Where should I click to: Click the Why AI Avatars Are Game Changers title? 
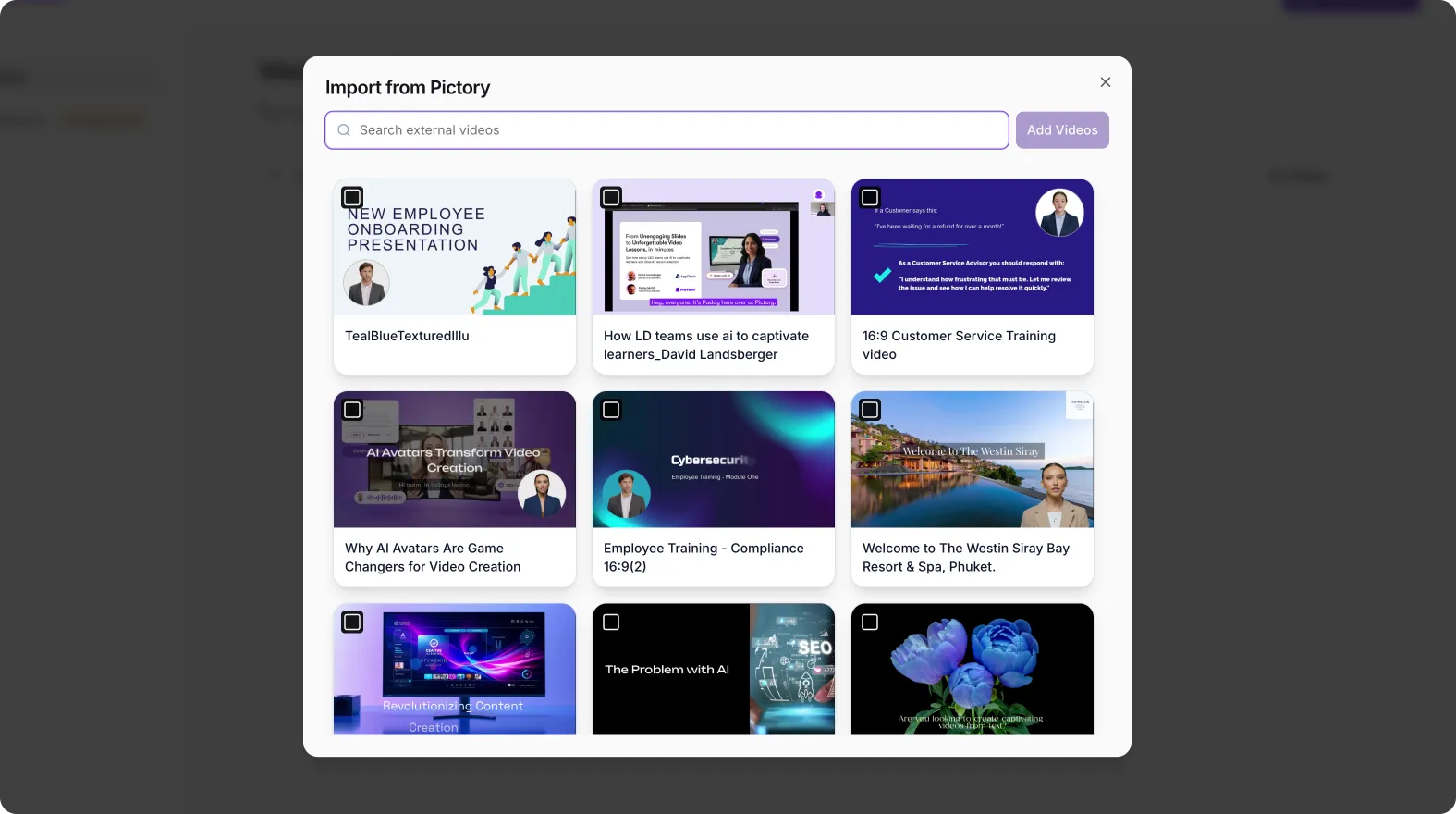pyautogui.click(x=433, y=558)
